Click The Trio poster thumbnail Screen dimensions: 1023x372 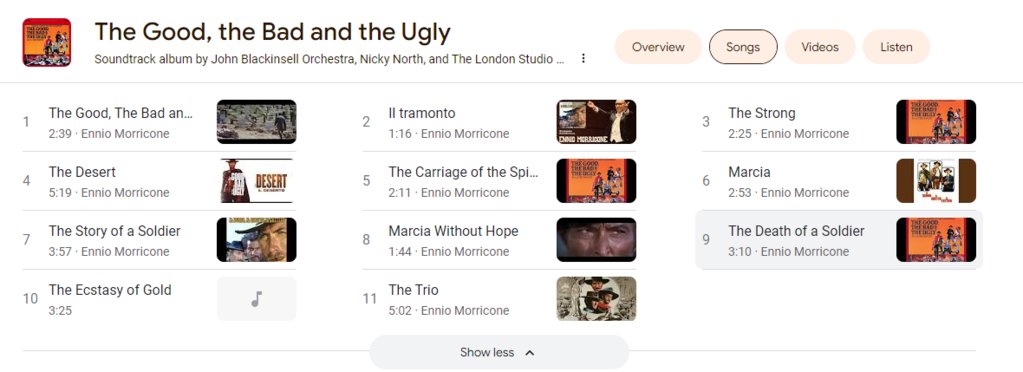click(x=596, y=299)
